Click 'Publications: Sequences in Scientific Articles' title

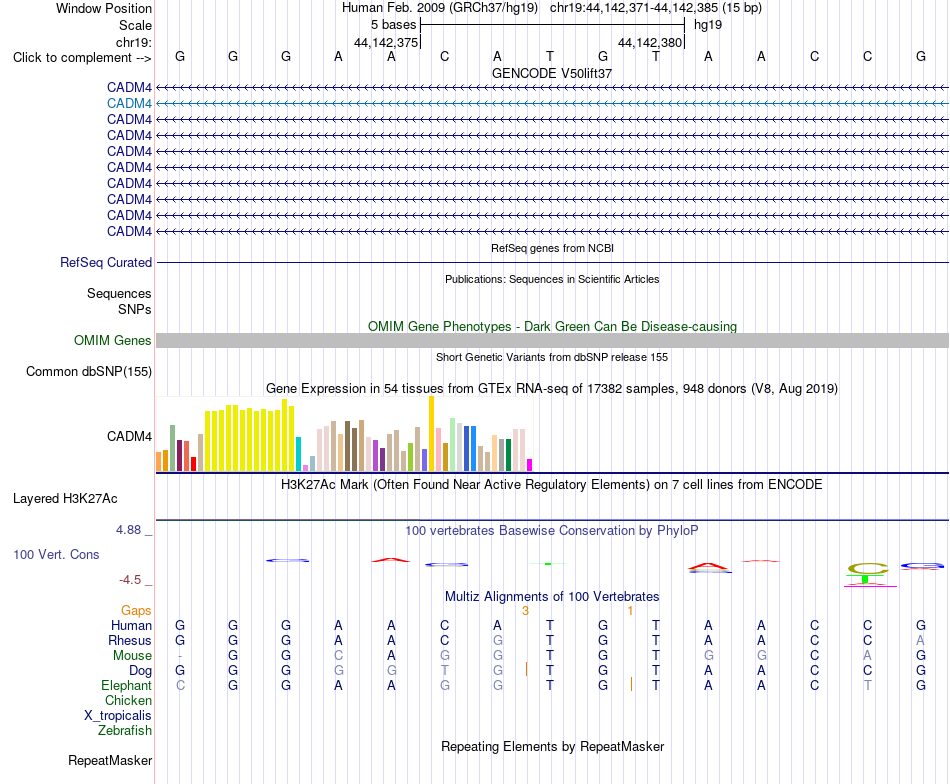tap(552, 279)
